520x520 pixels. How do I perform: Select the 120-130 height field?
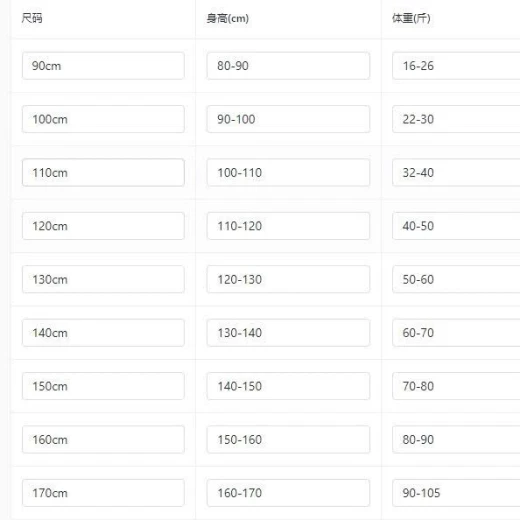click(288, 279)
